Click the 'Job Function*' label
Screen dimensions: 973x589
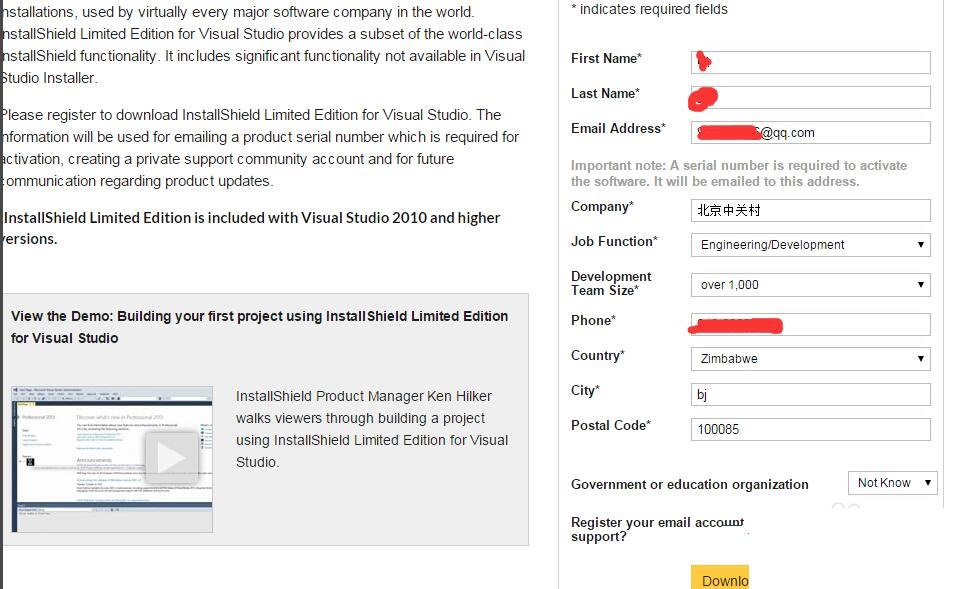point(614,241)
